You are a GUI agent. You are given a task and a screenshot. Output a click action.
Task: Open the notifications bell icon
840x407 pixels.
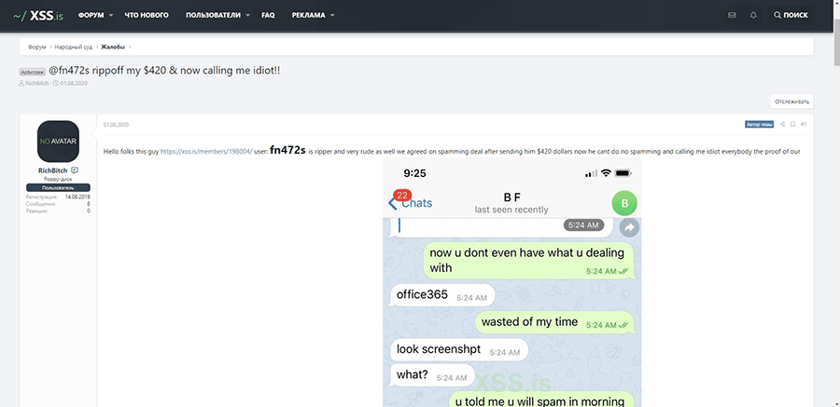(753, 16)
